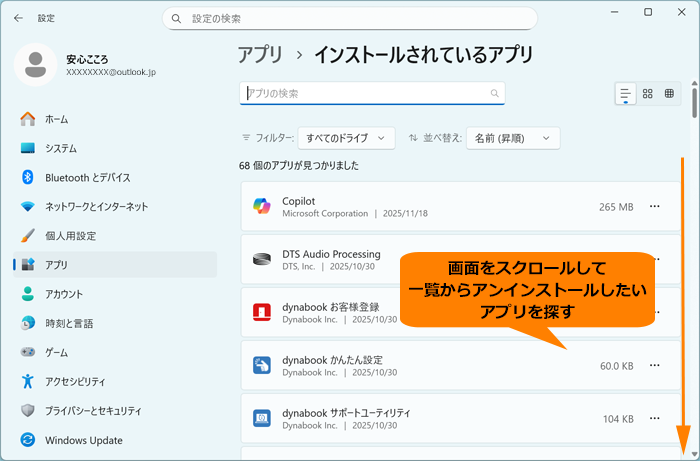Viewport: 700px width, 461px height.
Task: Click the vertical scrollbar thumb
Action: (695, 102)
